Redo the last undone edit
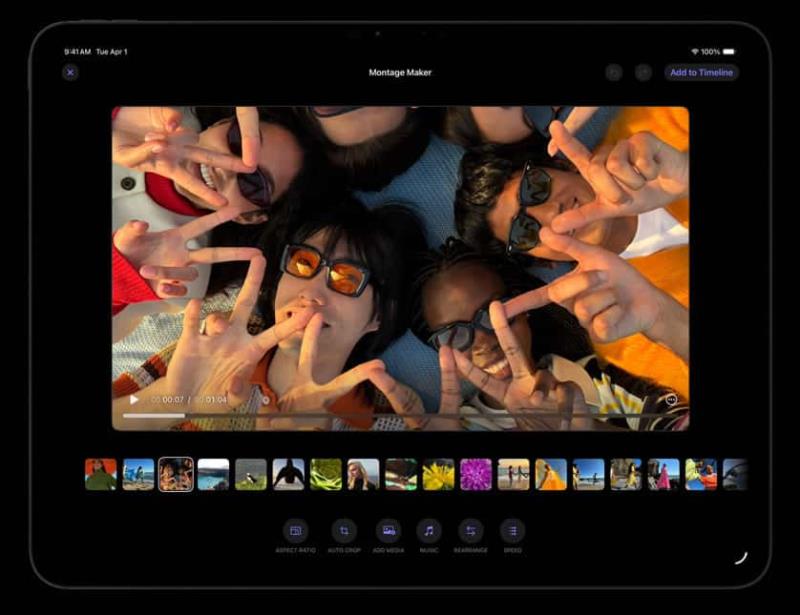Viewport: 800px width, 615px height. [642, 72]
